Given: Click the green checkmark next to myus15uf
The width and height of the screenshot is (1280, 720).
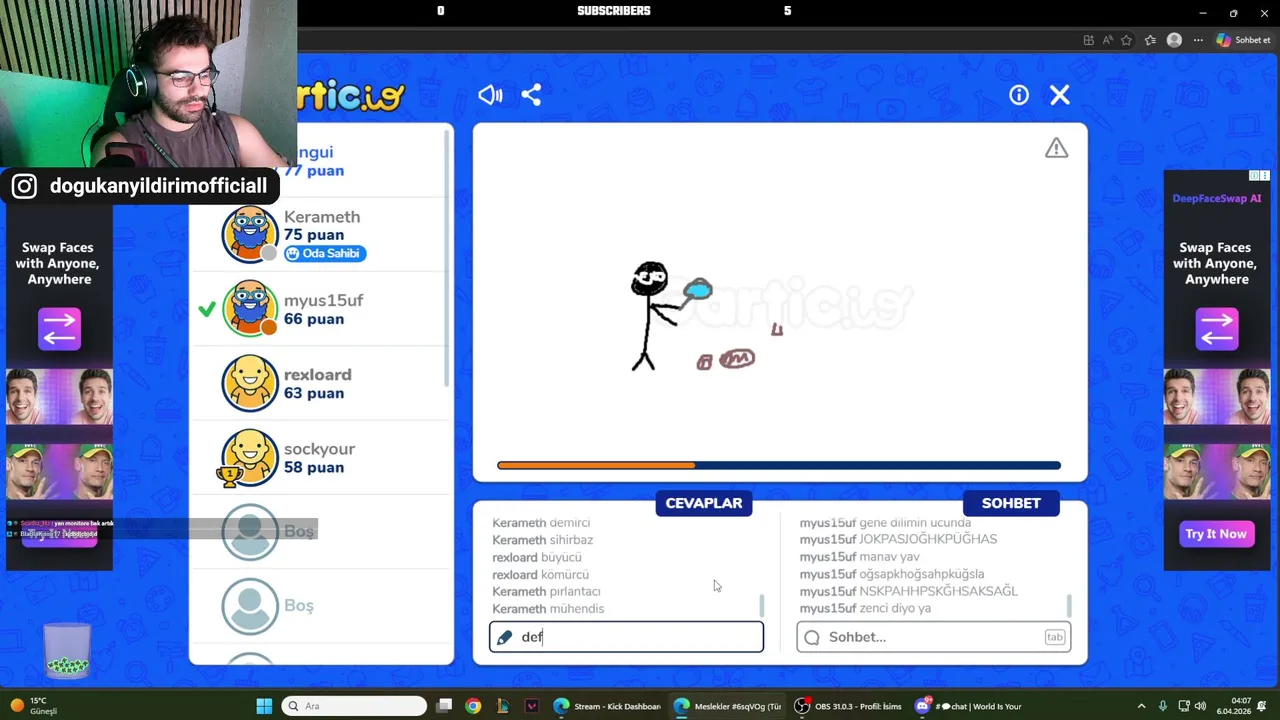Looking at the screenshot, I should (x=207, y=309).
